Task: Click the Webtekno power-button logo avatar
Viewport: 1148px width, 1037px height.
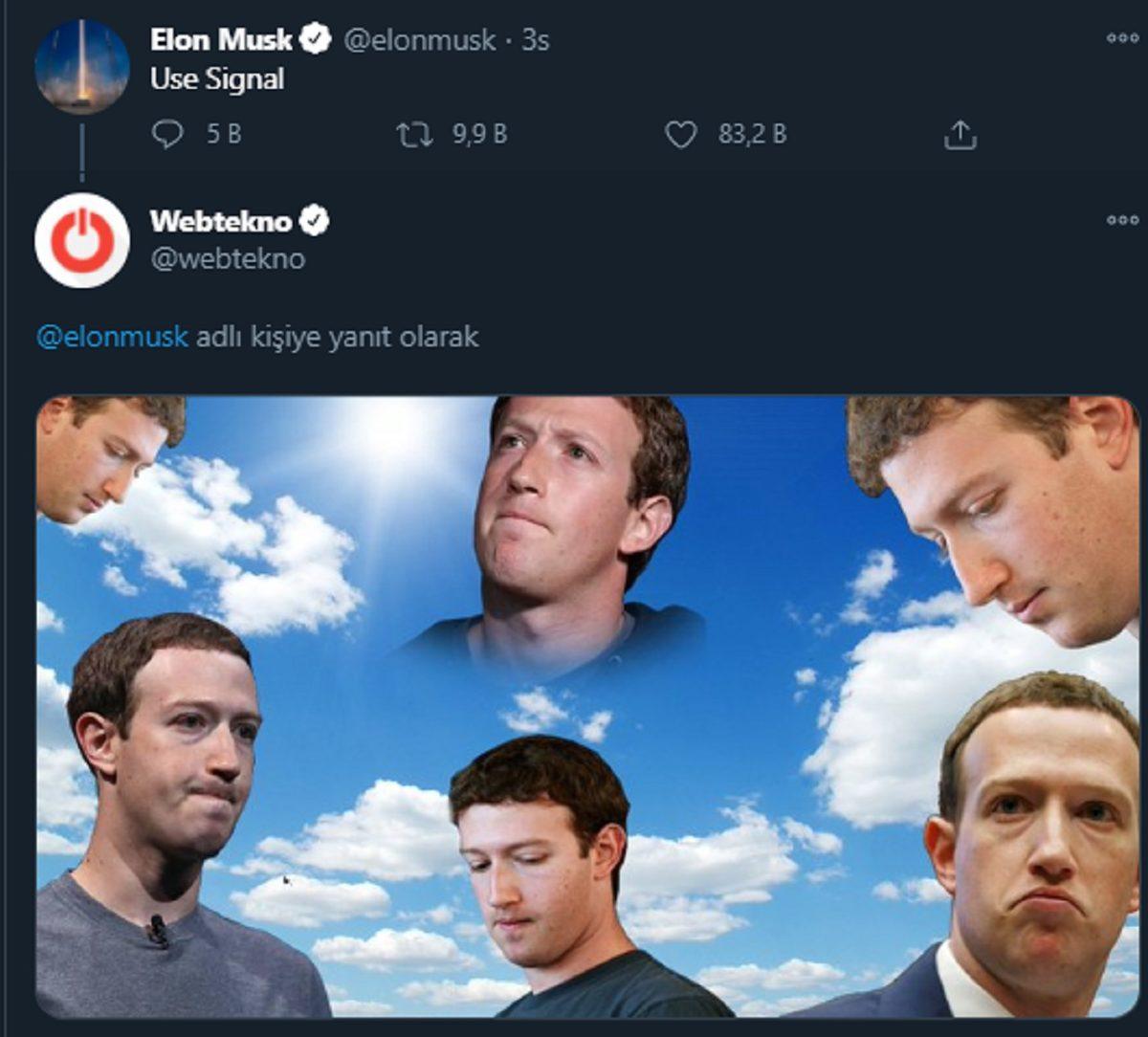Action: click(84, 241)
